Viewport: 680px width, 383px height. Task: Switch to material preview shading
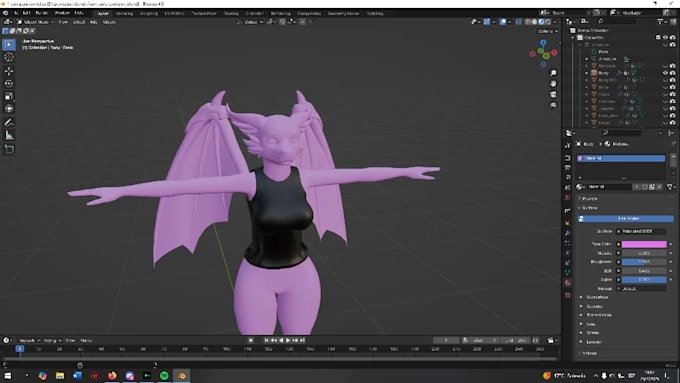(542, 22)
